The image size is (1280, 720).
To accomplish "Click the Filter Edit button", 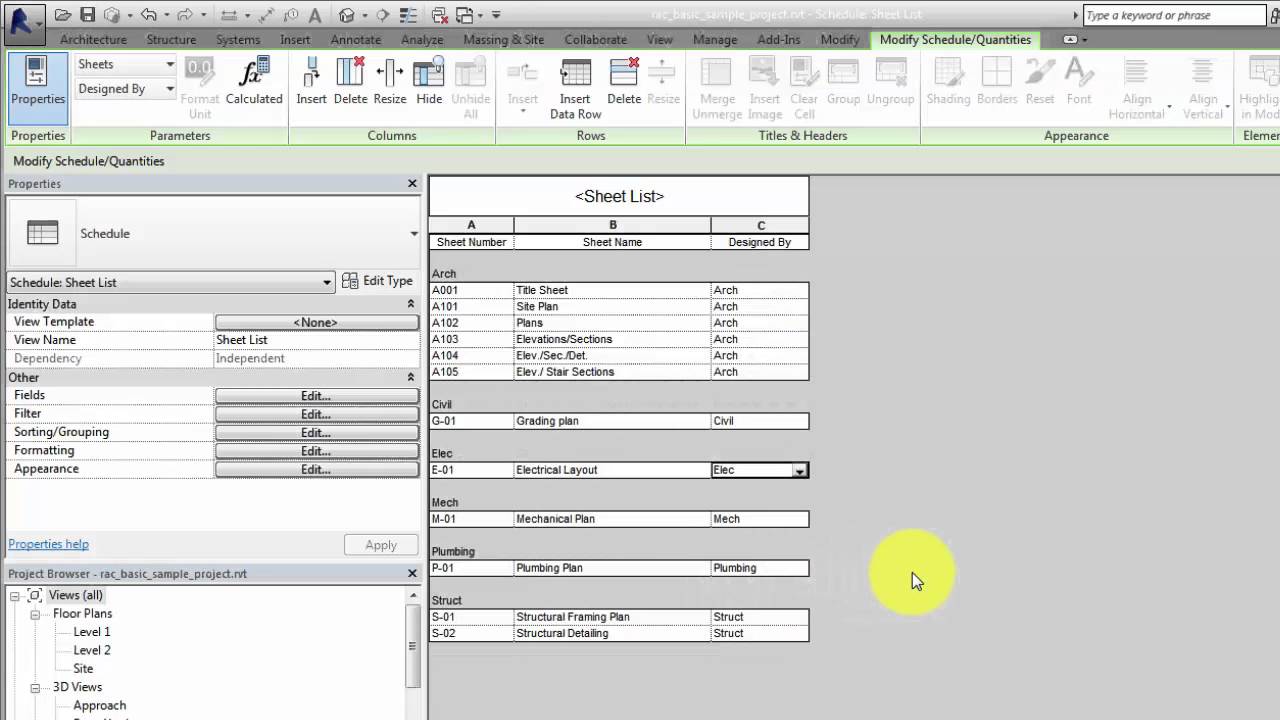I will [316, 414].
